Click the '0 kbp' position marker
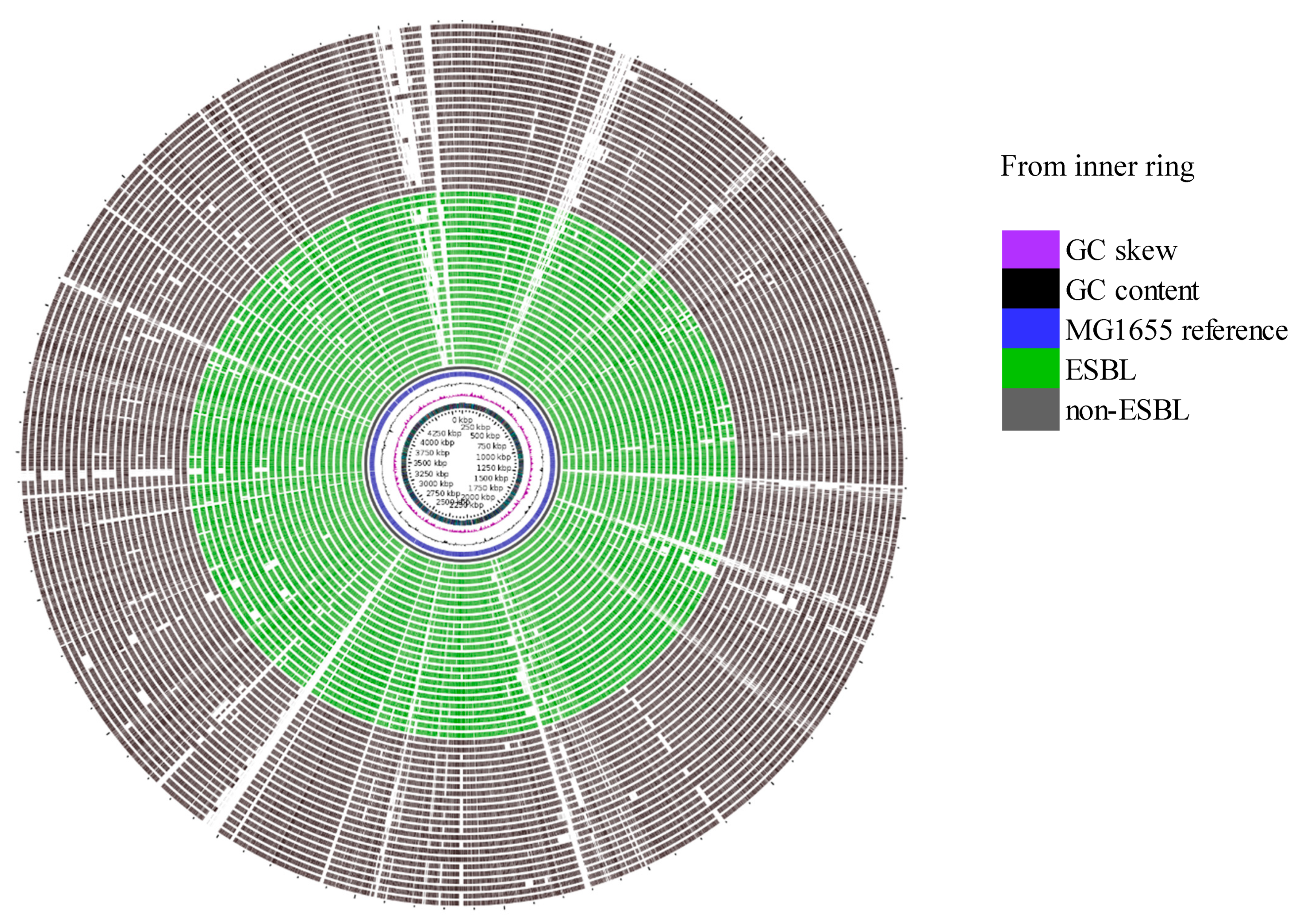 coord(463,420)
